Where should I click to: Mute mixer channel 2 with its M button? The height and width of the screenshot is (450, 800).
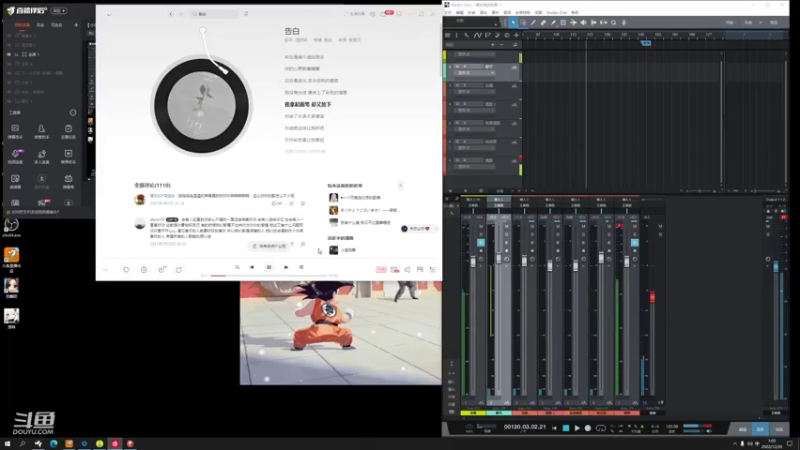click(x=506, y=226)
